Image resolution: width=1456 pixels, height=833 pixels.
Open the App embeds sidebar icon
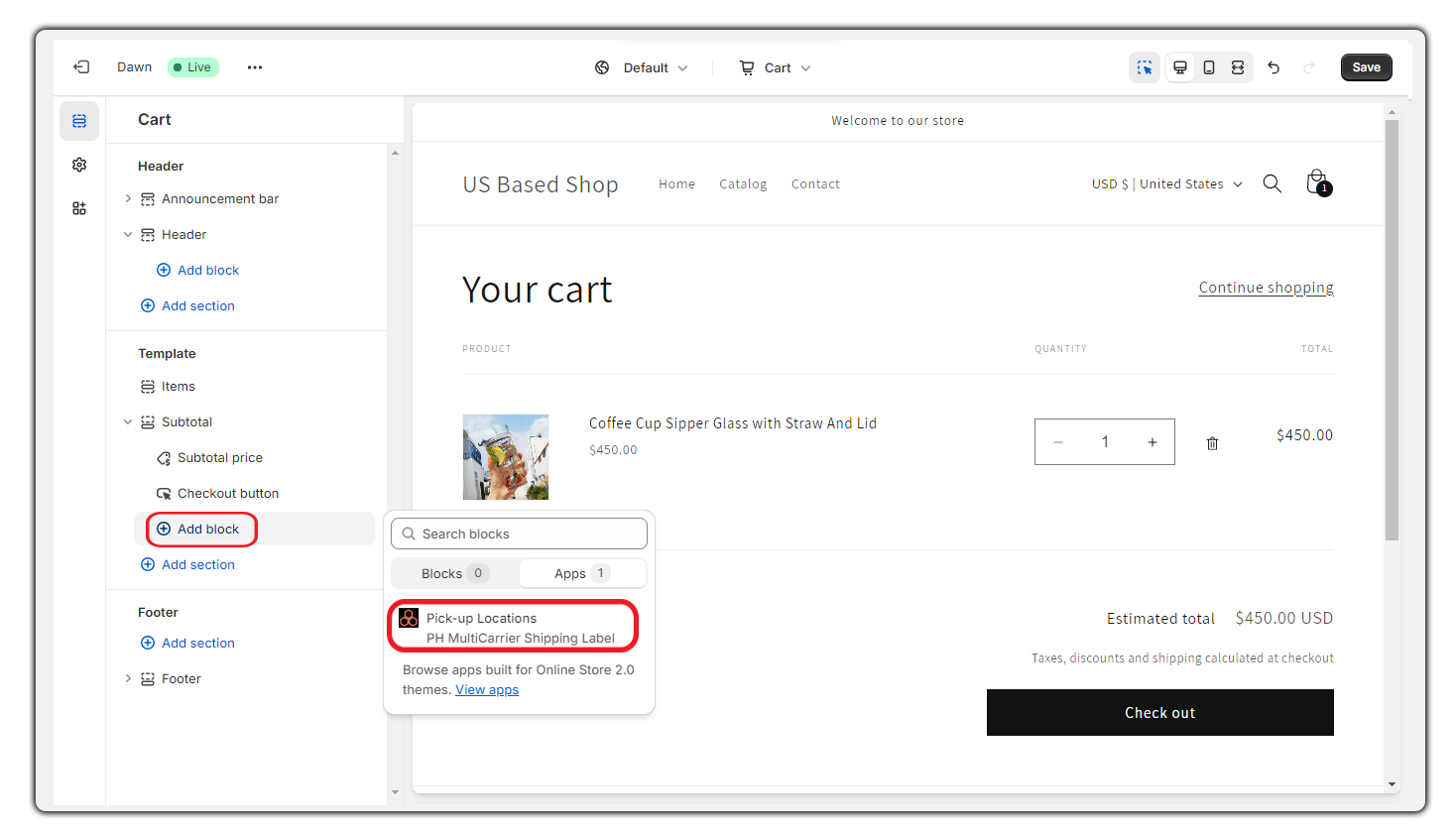pos(79,208)
